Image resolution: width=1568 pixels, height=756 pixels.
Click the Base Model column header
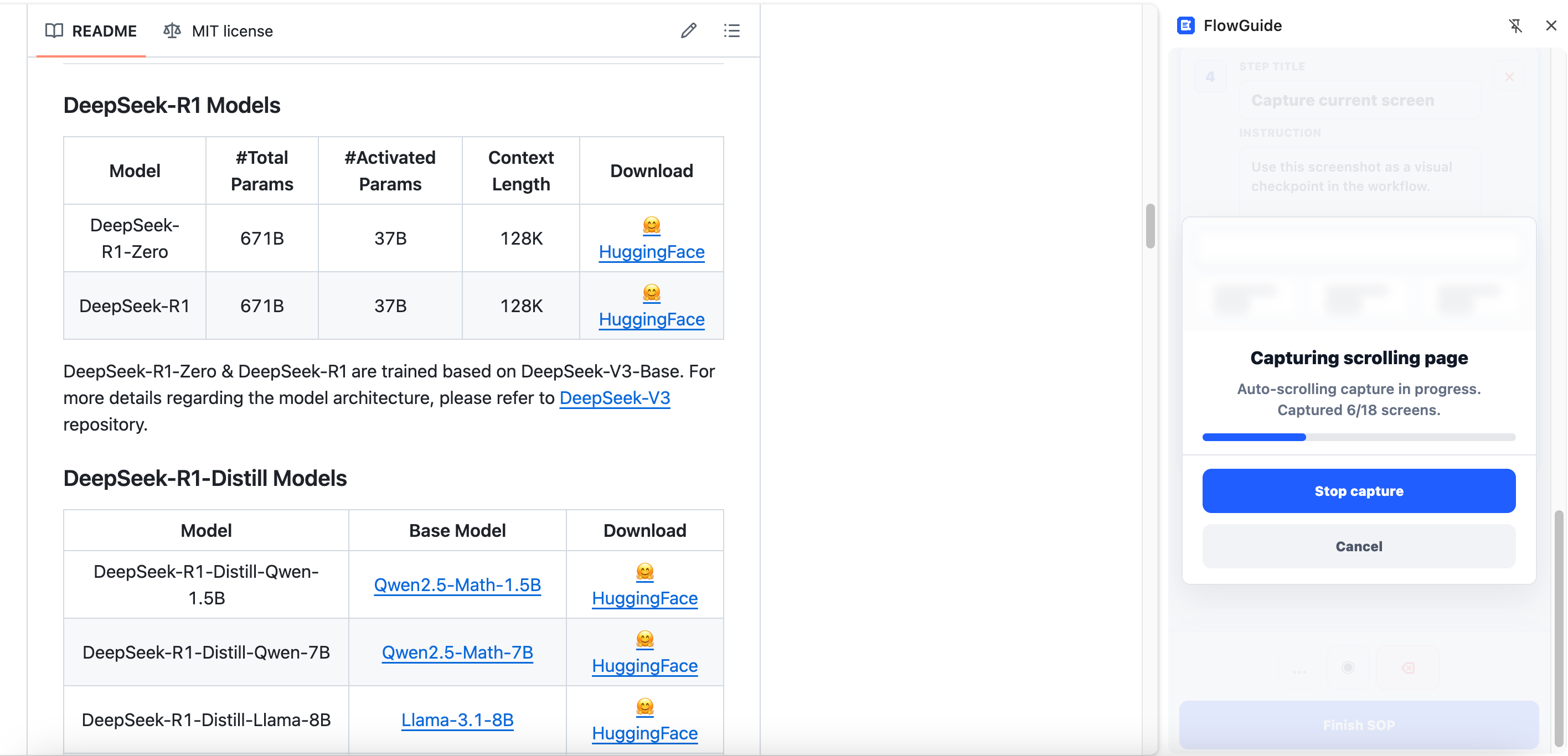click(457, 530)
